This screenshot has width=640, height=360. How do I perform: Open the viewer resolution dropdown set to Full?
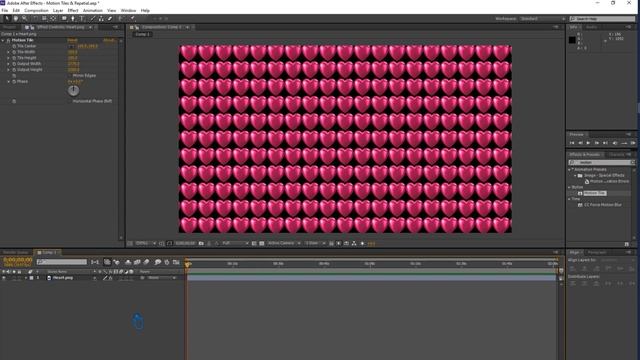pyautogui.click(x=235, y=243)
